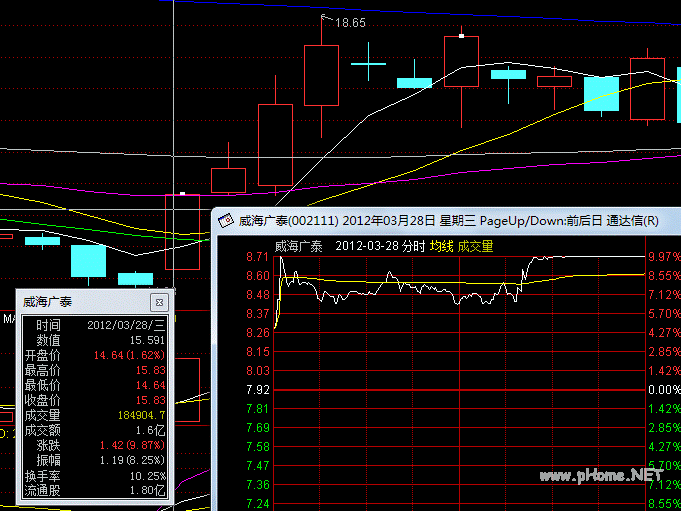Click the 均线 legend label
681x511 pixels.
tap(441, 247)
